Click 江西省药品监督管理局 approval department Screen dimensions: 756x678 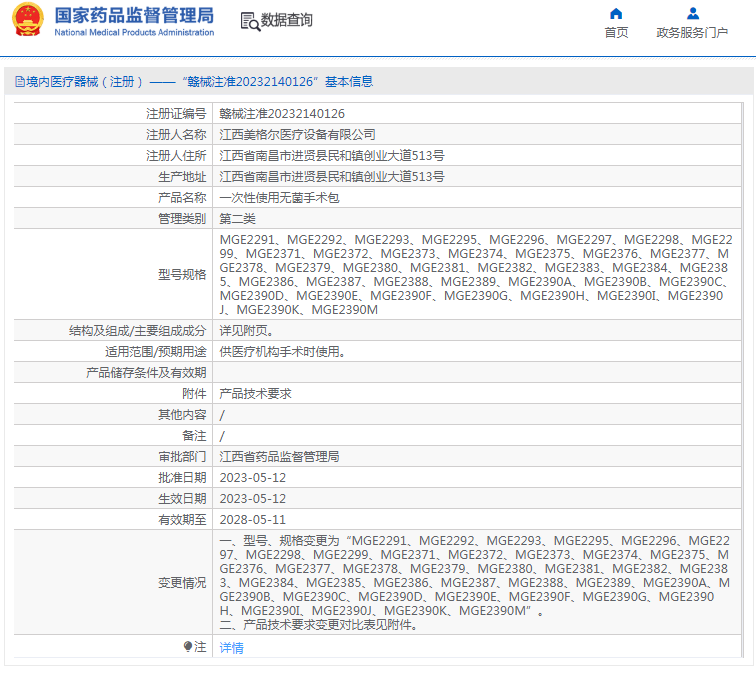click(x=280, y=456)
